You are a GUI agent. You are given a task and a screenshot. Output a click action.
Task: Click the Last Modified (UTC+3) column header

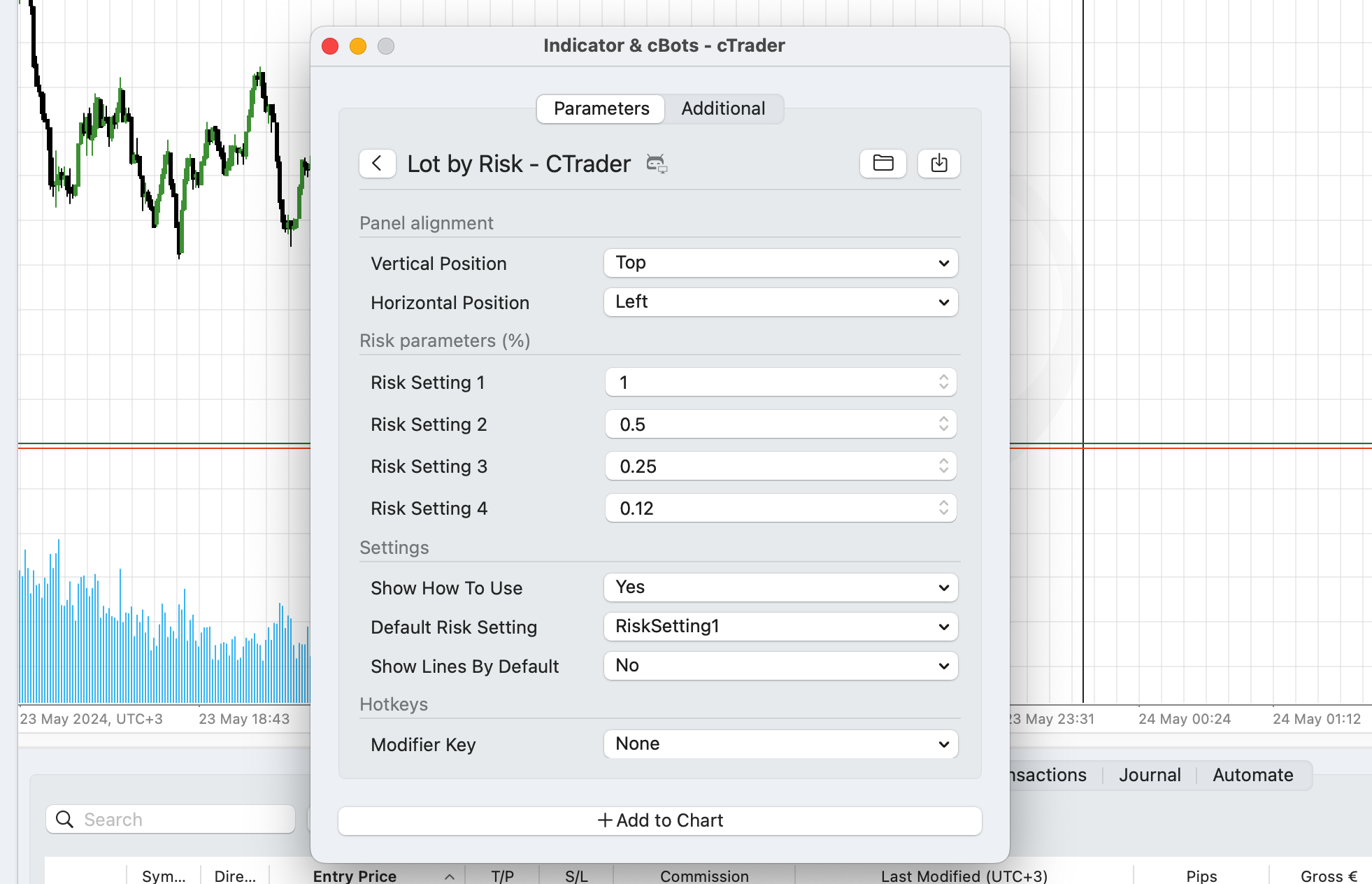point(964,876)
